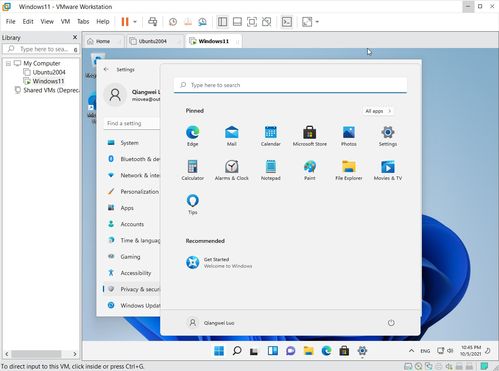Open the console view icon
The width and height of the screenshot is (499, 371).
(x=287, y=22)
